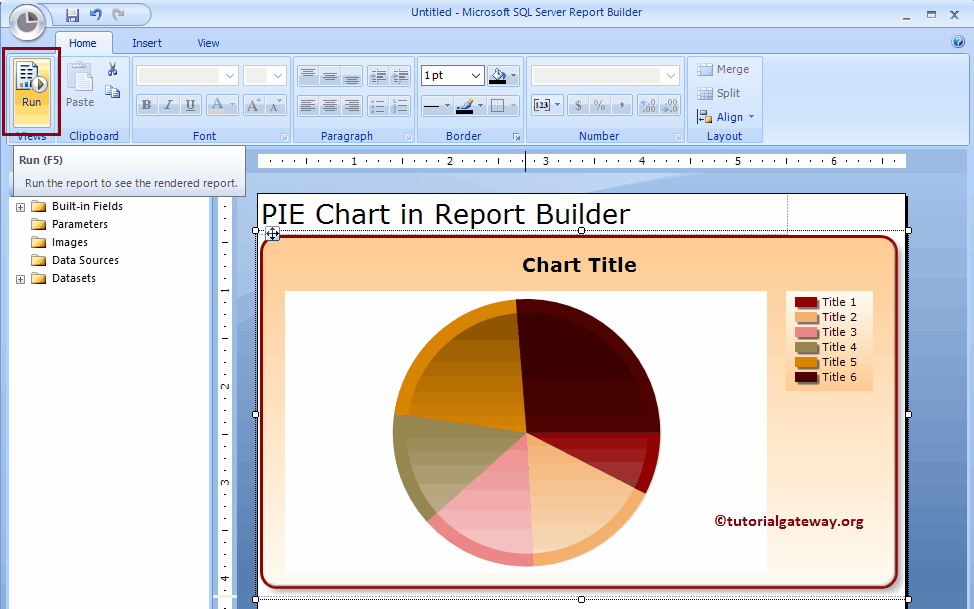Decrease decimal places
The image size is (974, 609).
point(670,106)
